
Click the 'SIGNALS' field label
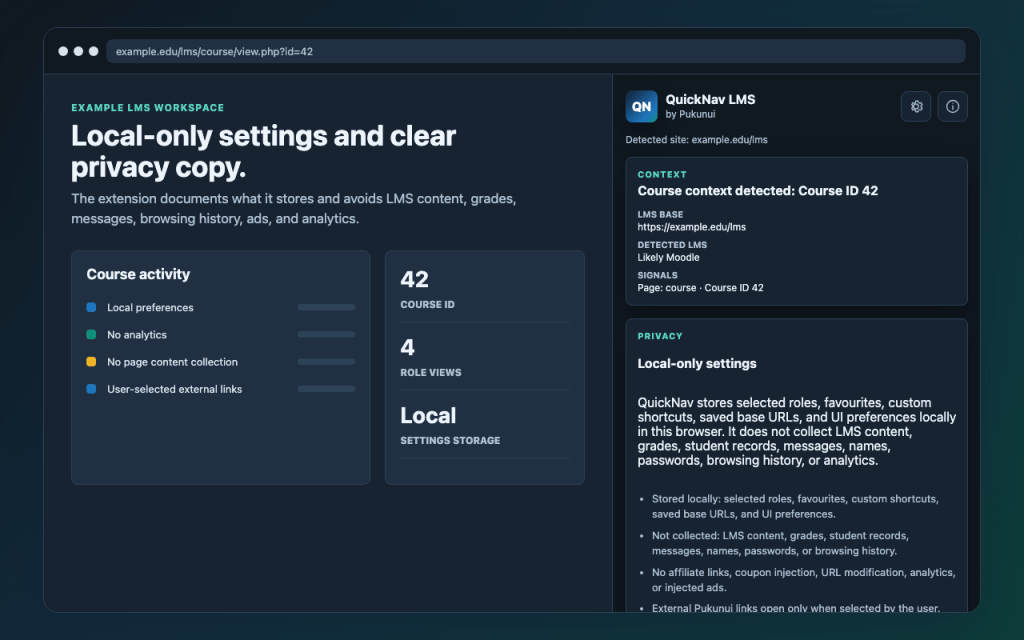click(658, 276)
